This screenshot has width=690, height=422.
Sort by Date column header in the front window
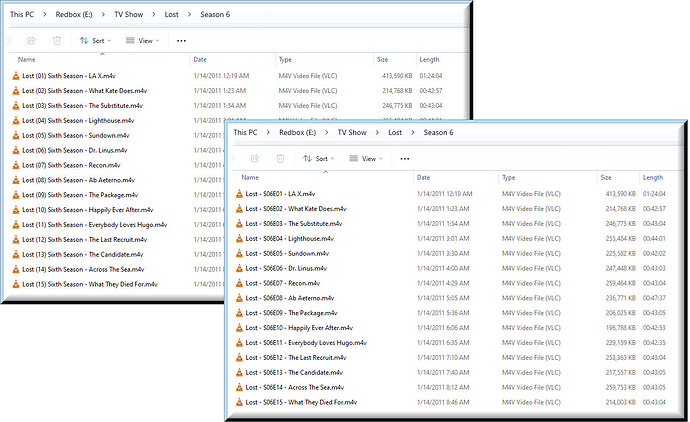click(x=423, y=177)
